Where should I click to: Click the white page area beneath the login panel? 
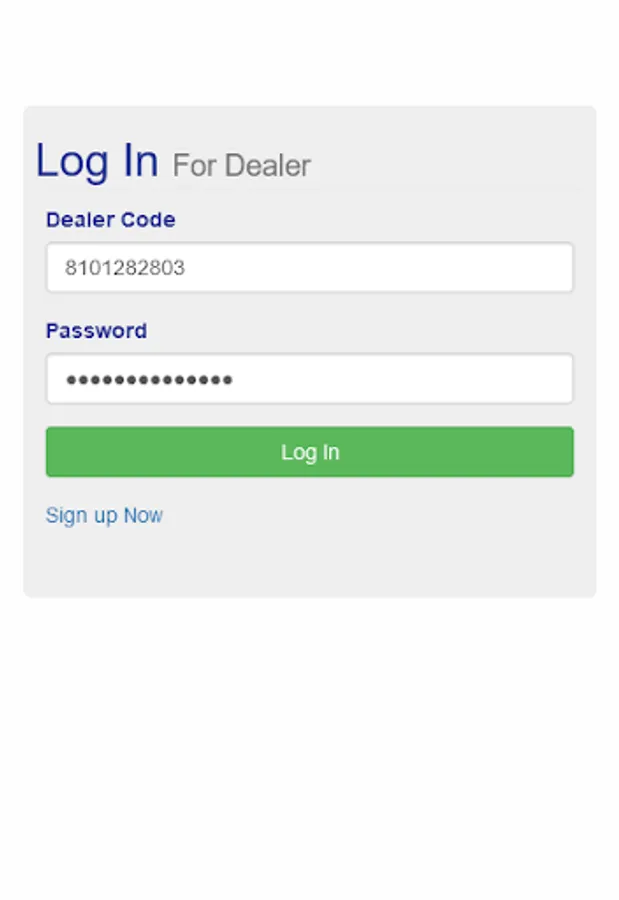tap(310, 746)
